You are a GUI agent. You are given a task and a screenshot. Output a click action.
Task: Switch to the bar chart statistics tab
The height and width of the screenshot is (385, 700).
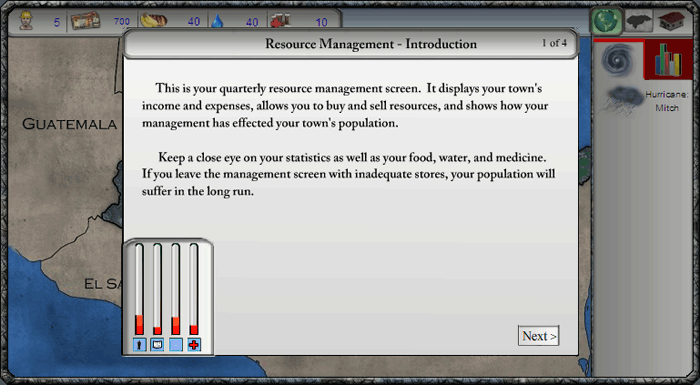pos(668,60)
